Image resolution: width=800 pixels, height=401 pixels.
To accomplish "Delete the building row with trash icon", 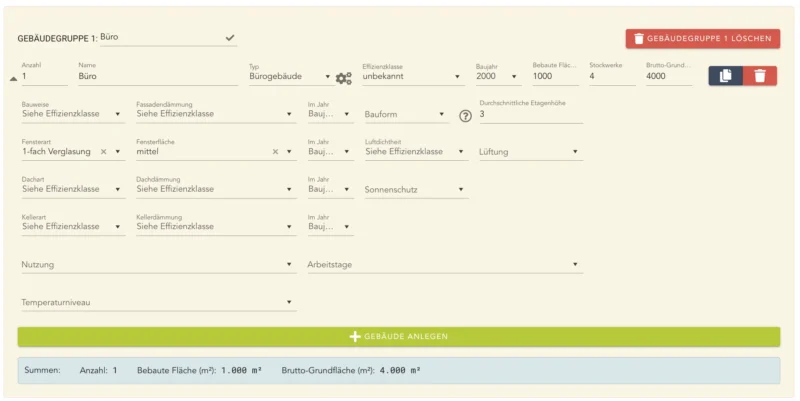I will [x=760, y=76].
